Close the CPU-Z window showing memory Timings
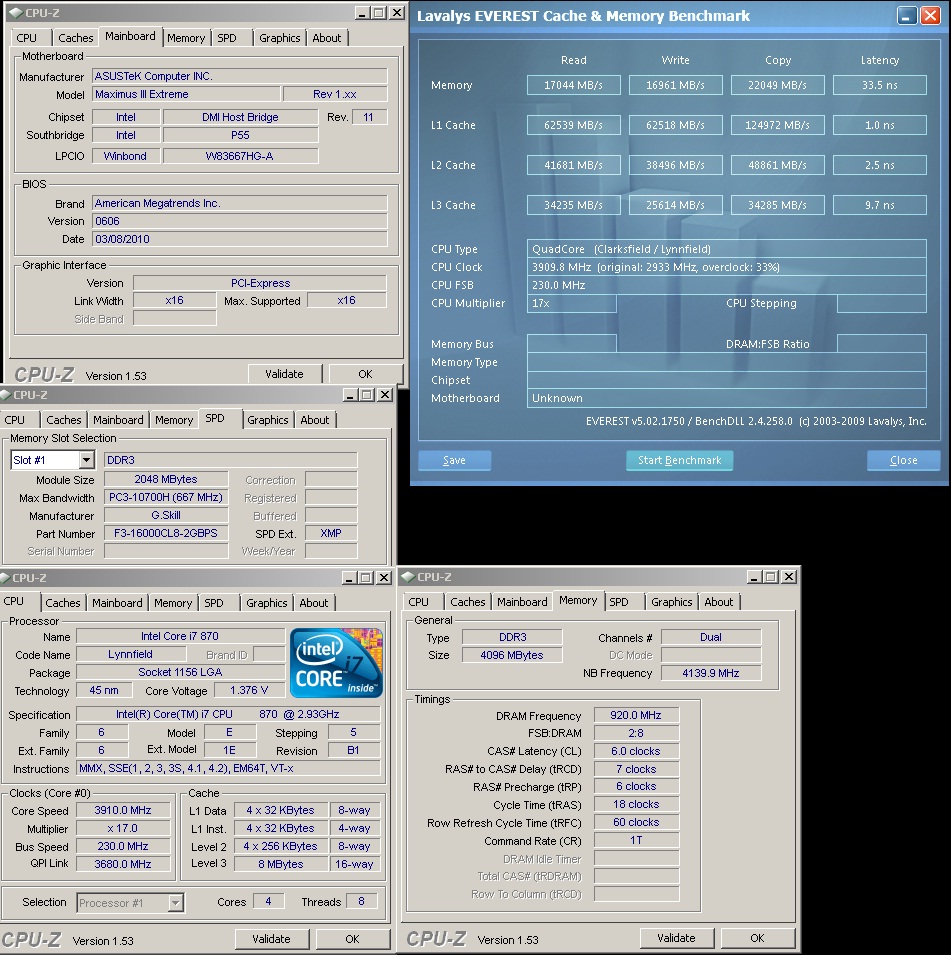951x955 pixels. point(789,576)
